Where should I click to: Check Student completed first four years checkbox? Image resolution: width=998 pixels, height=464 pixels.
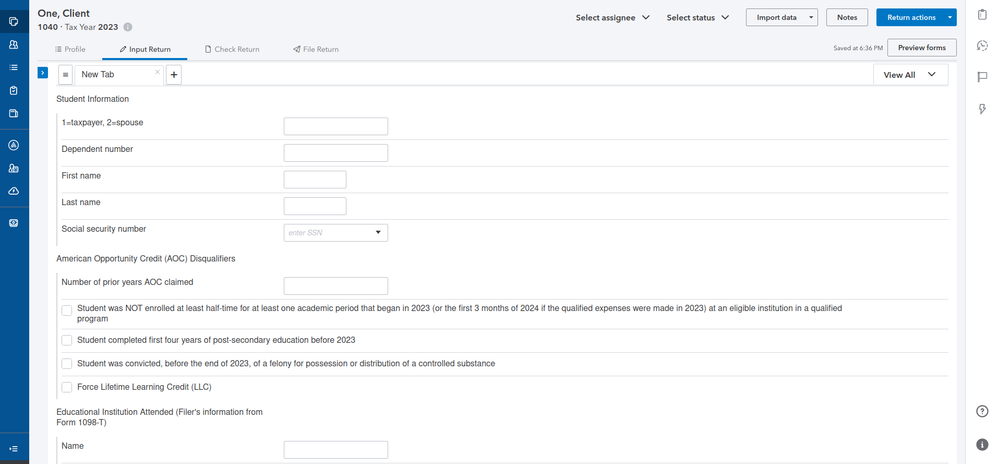pyautogui.click(x=67, y=341)
